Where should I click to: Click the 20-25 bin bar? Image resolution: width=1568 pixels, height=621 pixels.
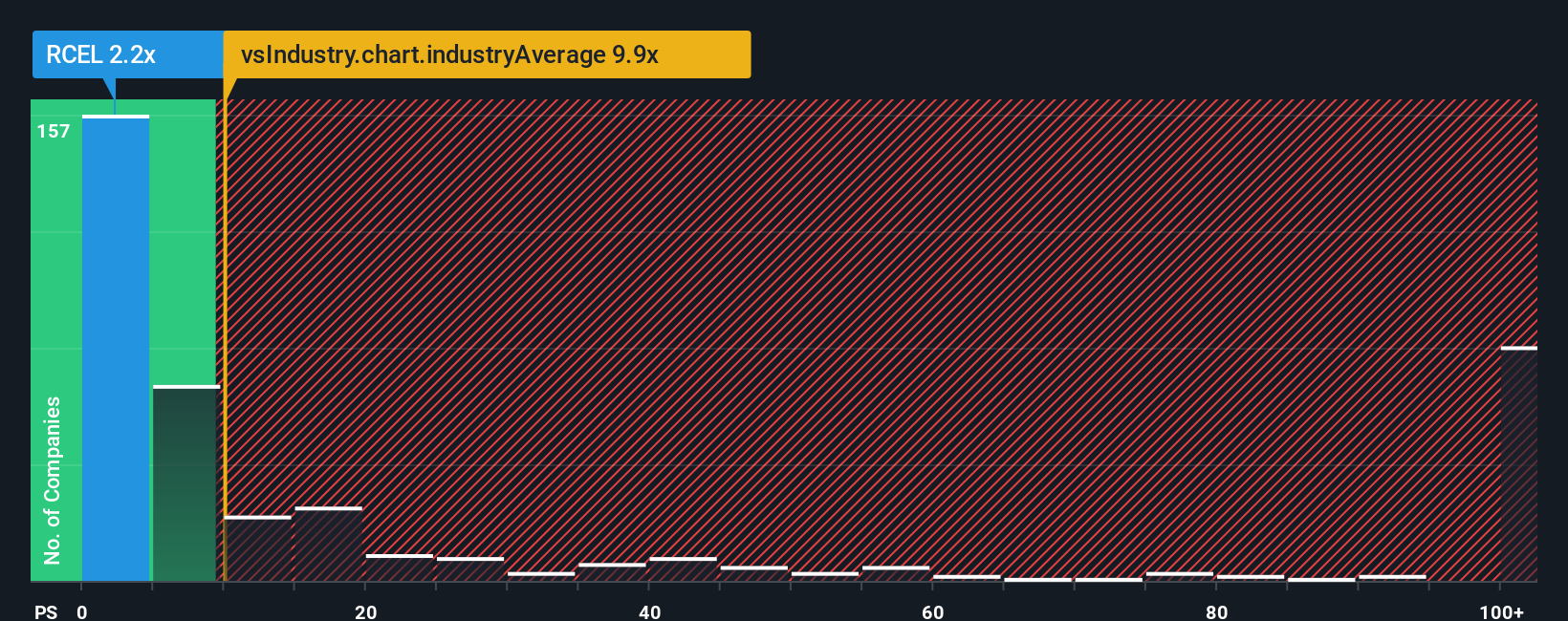[400, 568]
